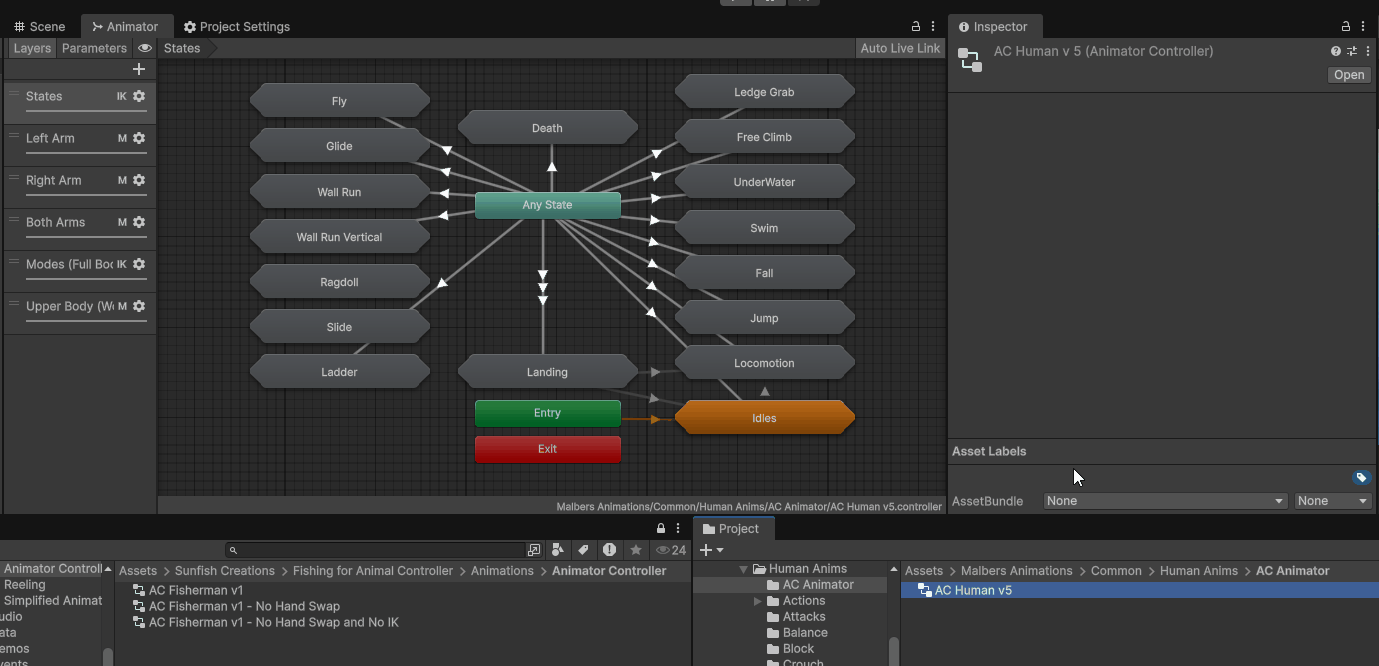The width and height of the screenshot is (1379, 666).
Task: Toggle the Inspector panel lock icon
Action: tap(1346, 27)
